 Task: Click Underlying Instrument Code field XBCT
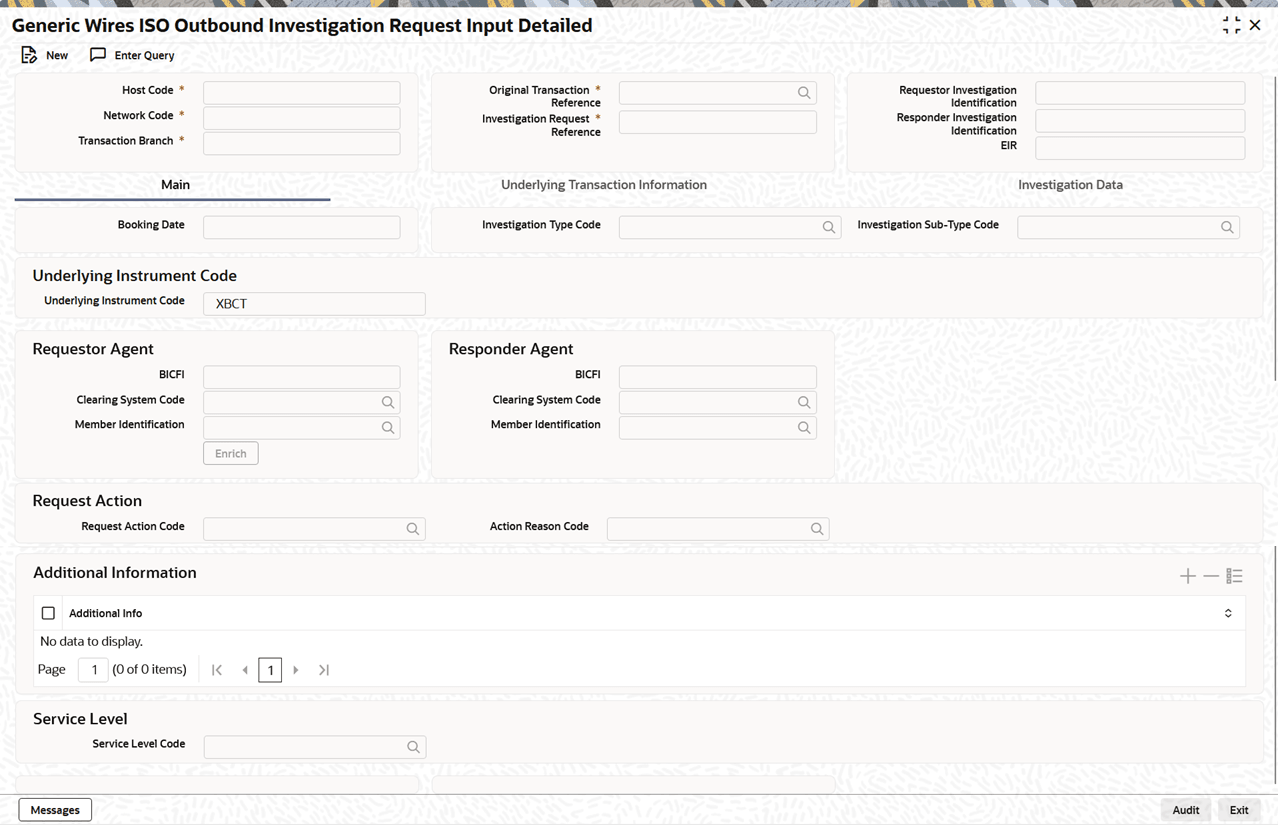pyautogui.click(x=314, y=303)
